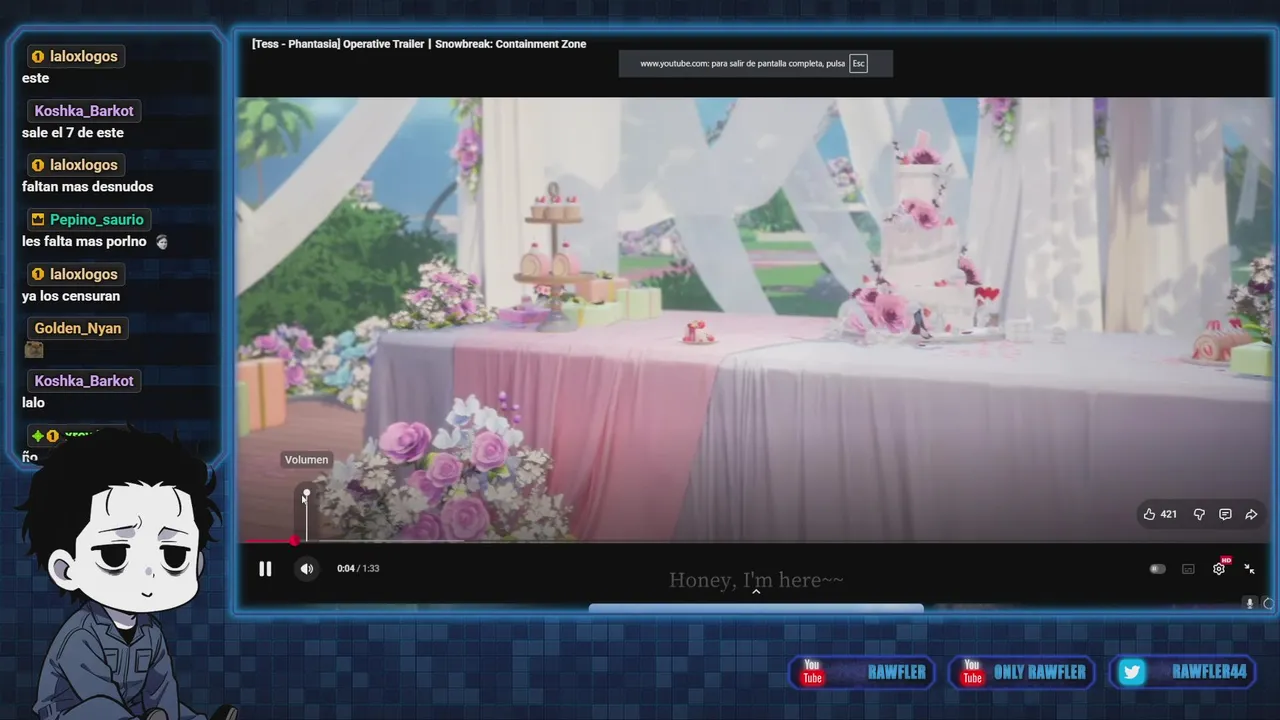Pause the trailer video
The width and height of the screenshot is (1280, 720).
coord(265,569)
